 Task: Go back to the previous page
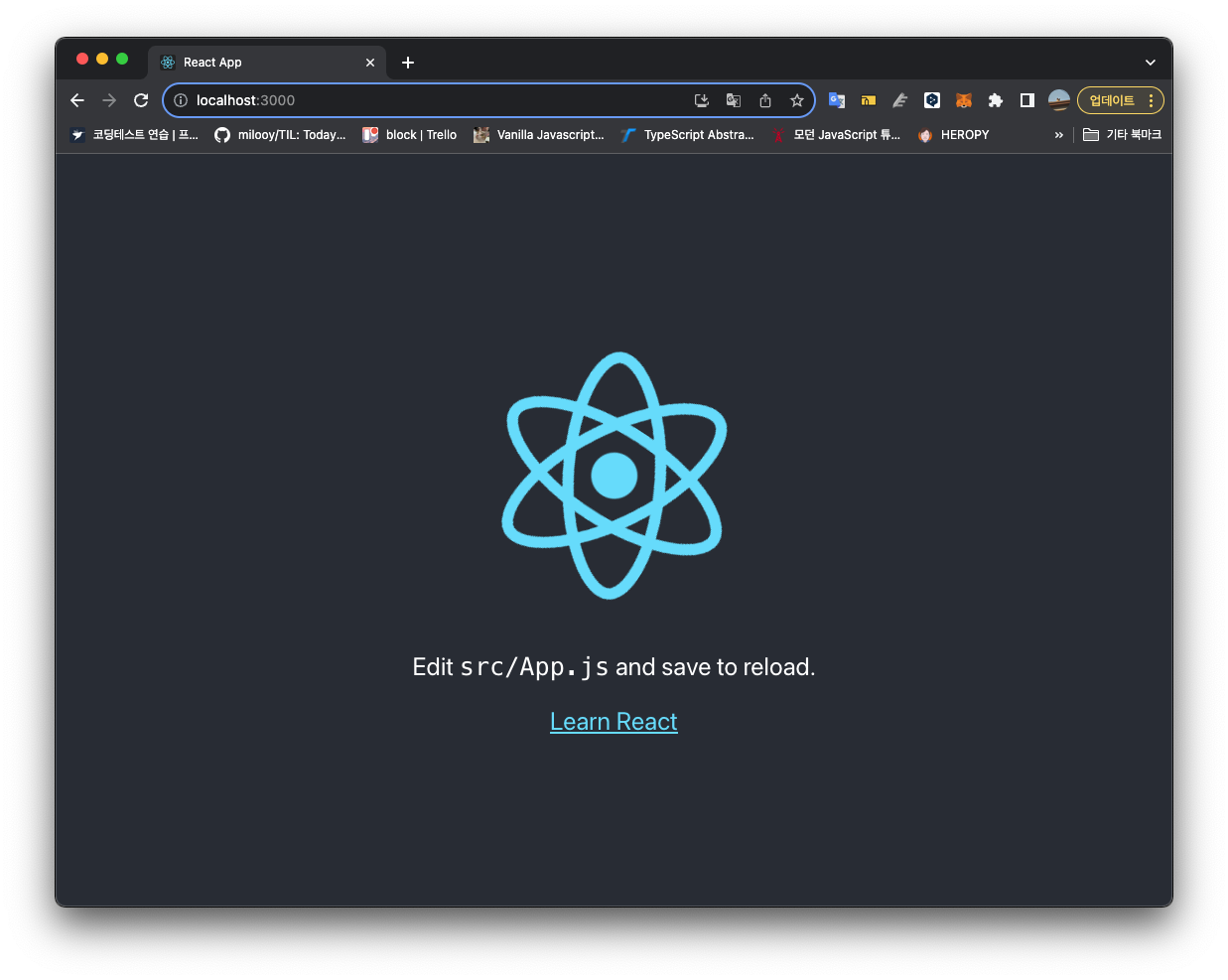[77, 100]
